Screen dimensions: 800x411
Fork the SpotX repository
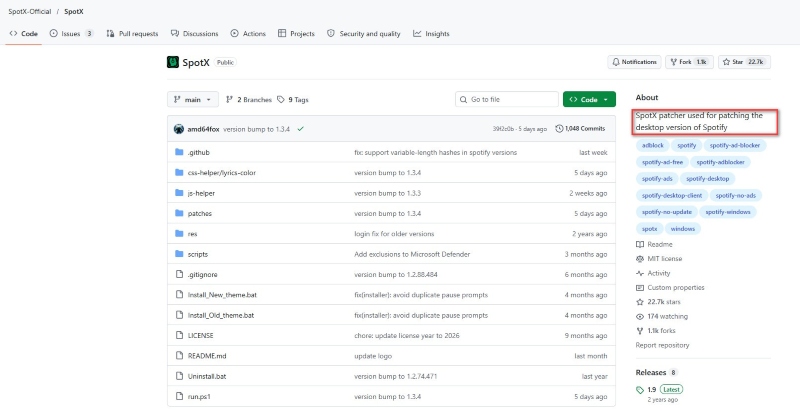click(689, 62)
